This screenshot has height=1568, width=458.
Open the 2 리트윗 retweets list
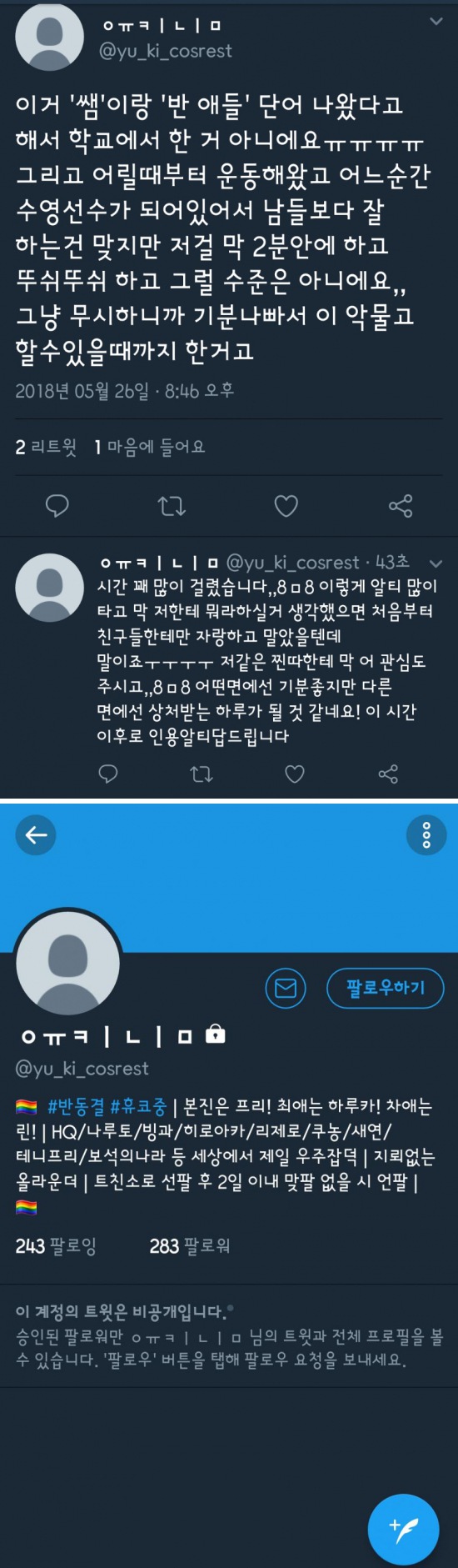pyautogui.click(x=46, y=447)
